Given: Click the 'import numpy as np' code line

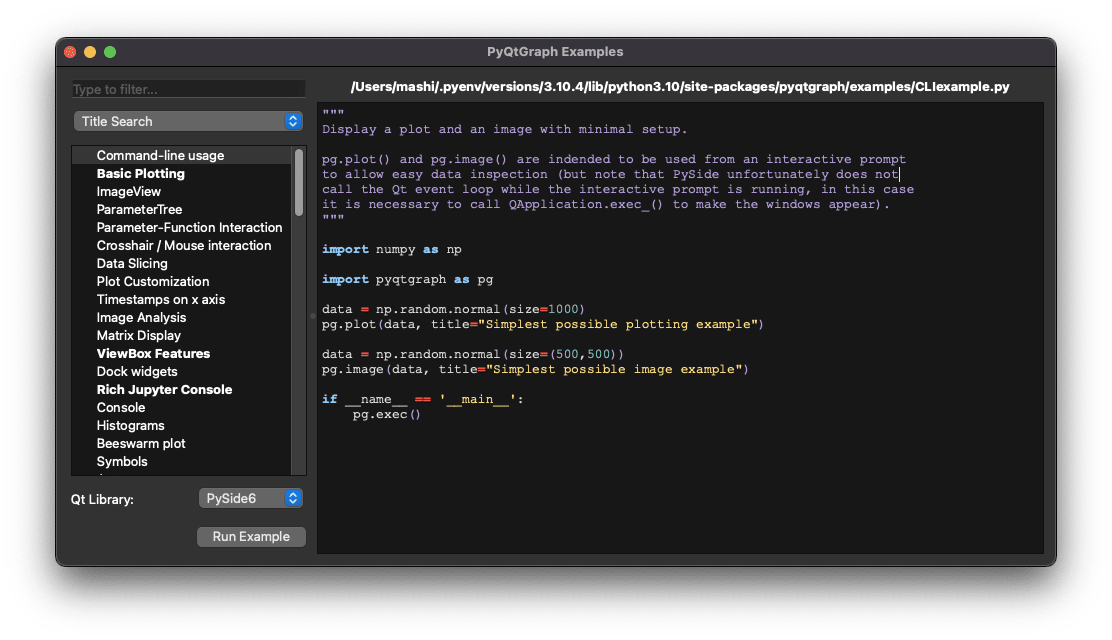Looking at the screenshot, I should (391, 249).
